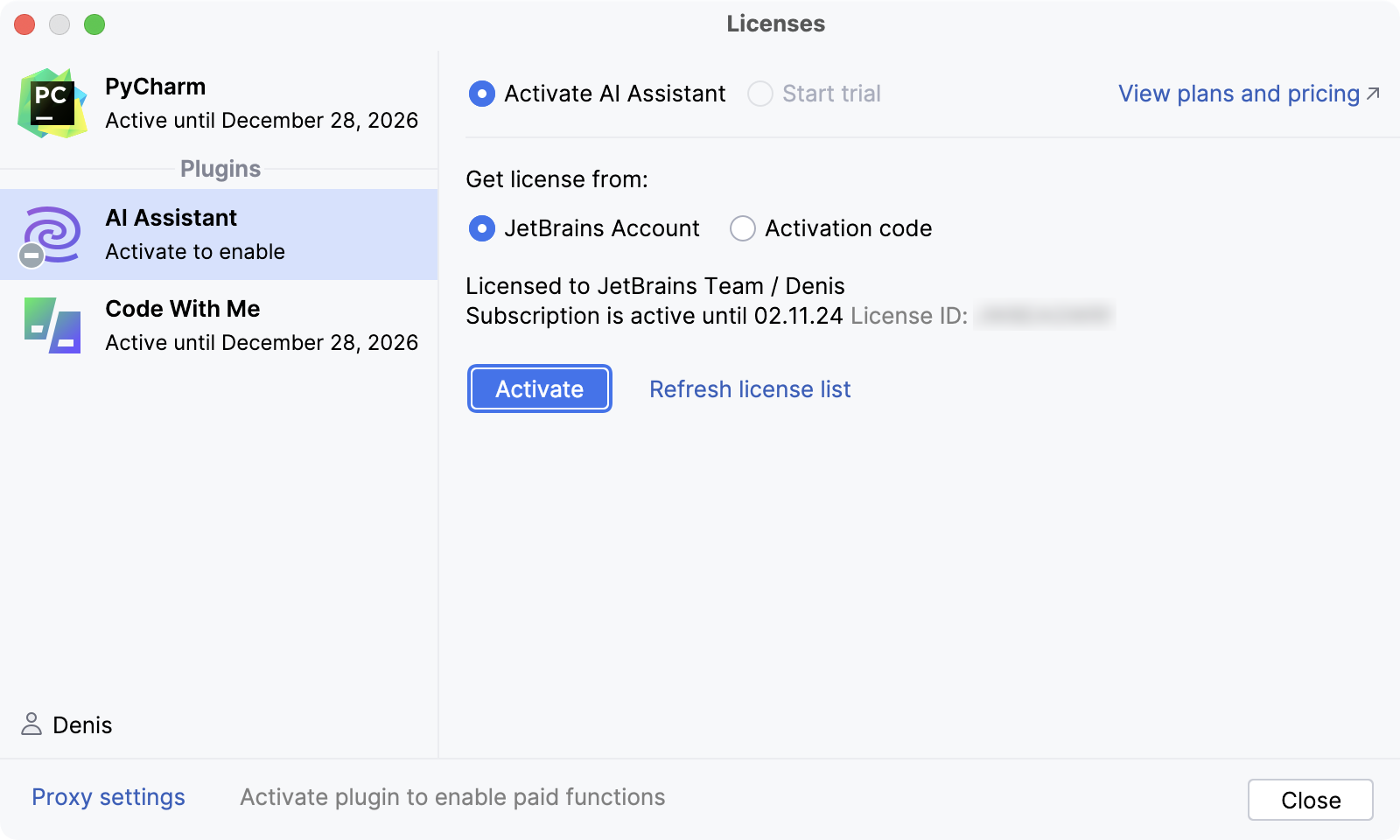Click the user profile icon beside Denis
This screenshot has height=840, width=1400.
click(x=32, y=724)
